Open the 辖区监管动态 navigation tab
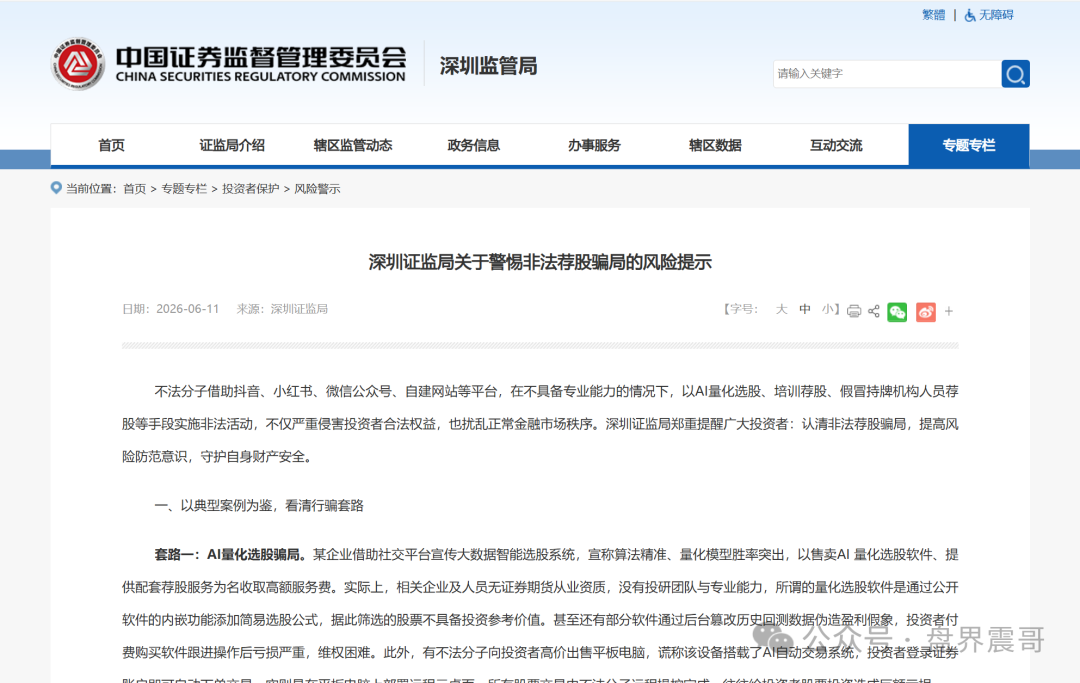Image resolution: width=1080 pixels, height=683 pixels. [353, 145]
